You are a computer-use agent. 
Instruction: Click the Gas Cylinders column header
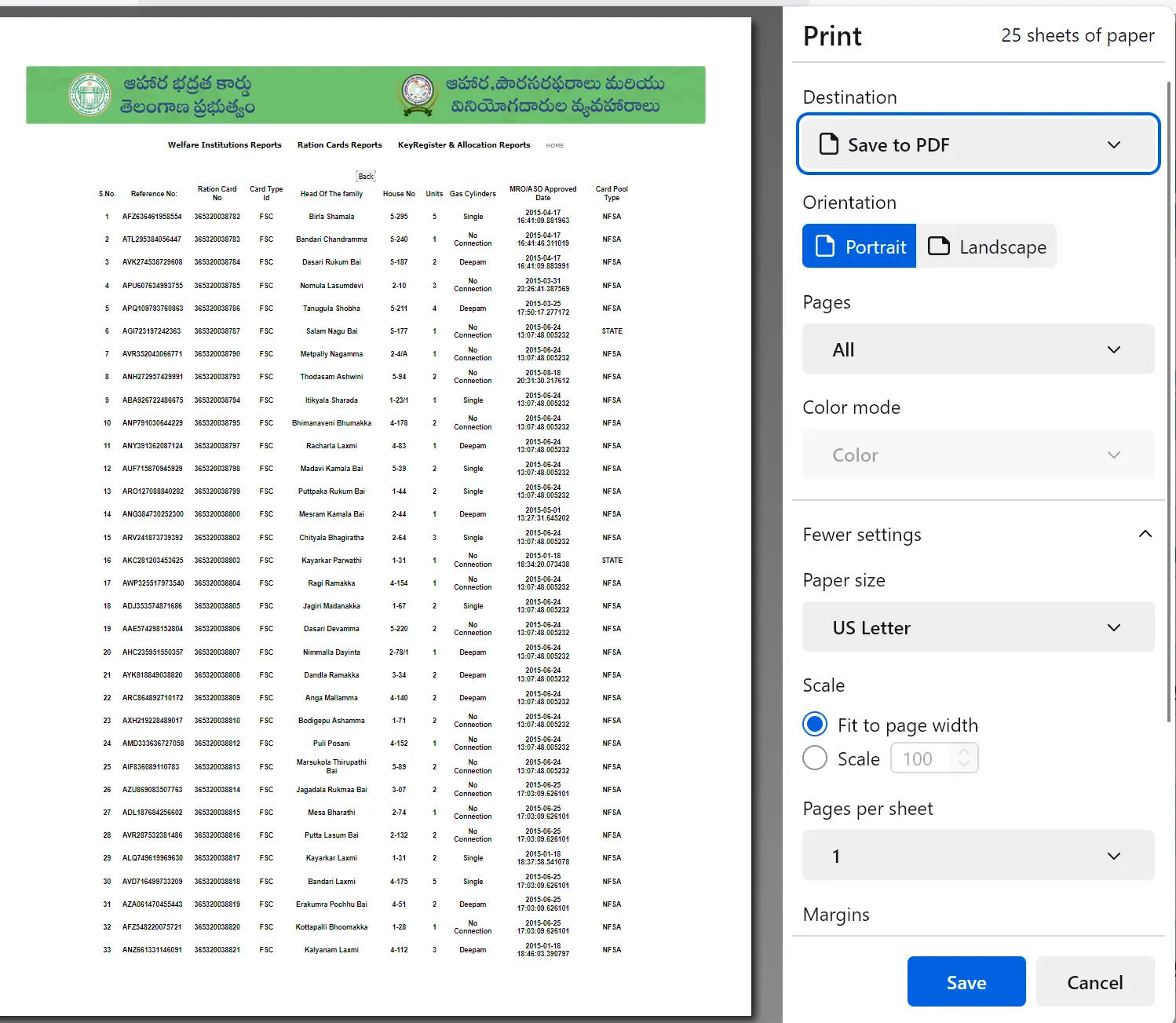tap(473, 194)
